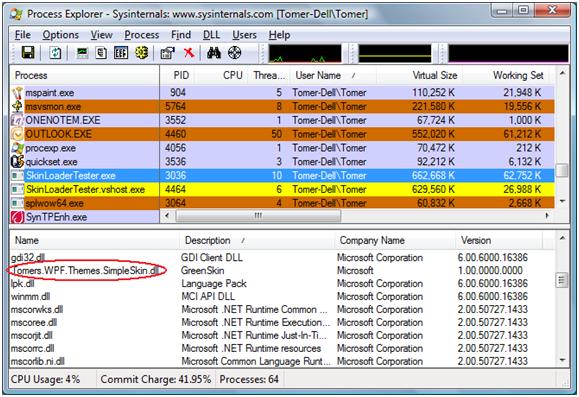Select the lpk.dll row

pos(282,284)
